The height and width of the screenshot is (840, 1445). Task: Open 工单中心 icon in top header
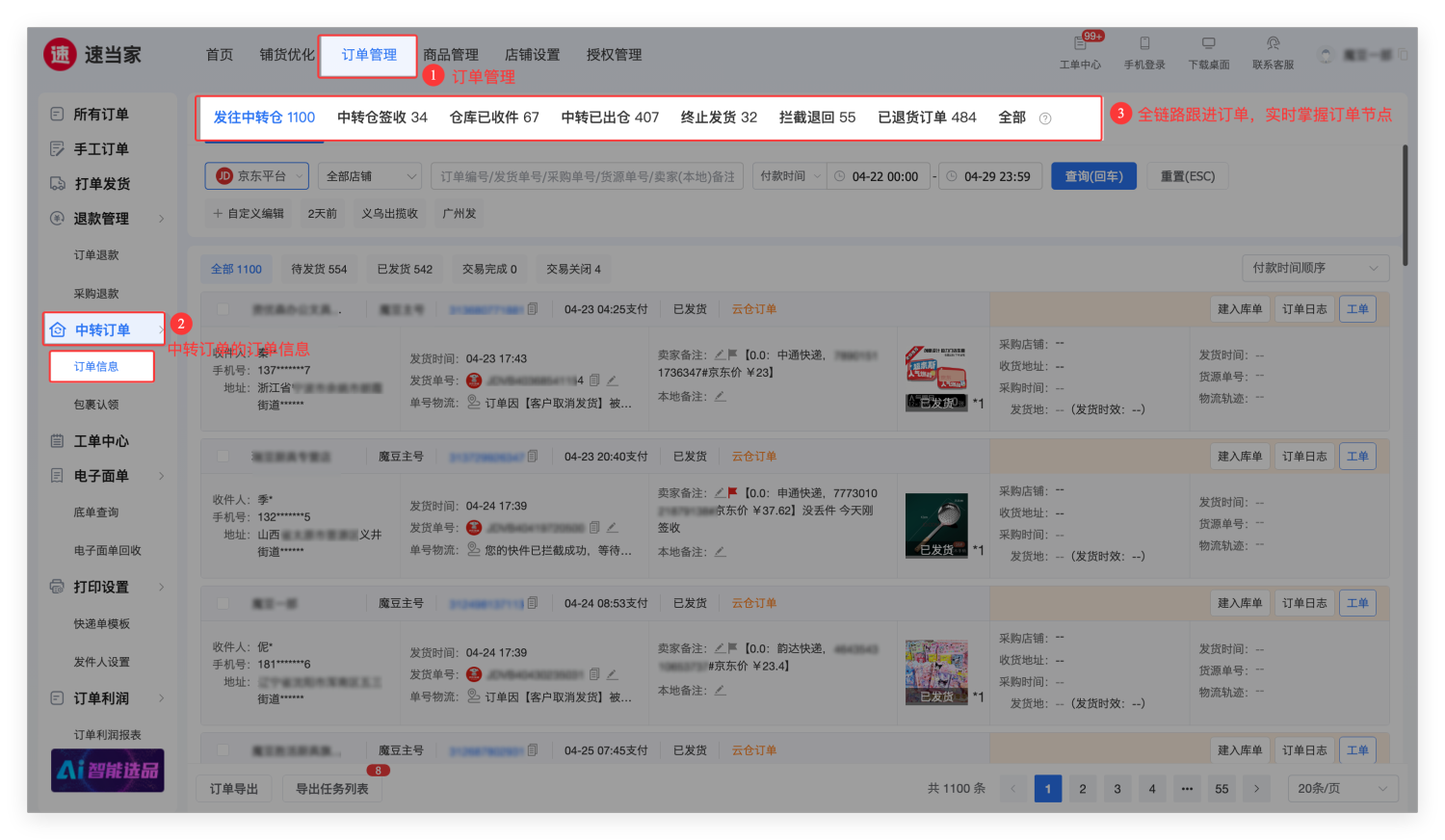1080,44
